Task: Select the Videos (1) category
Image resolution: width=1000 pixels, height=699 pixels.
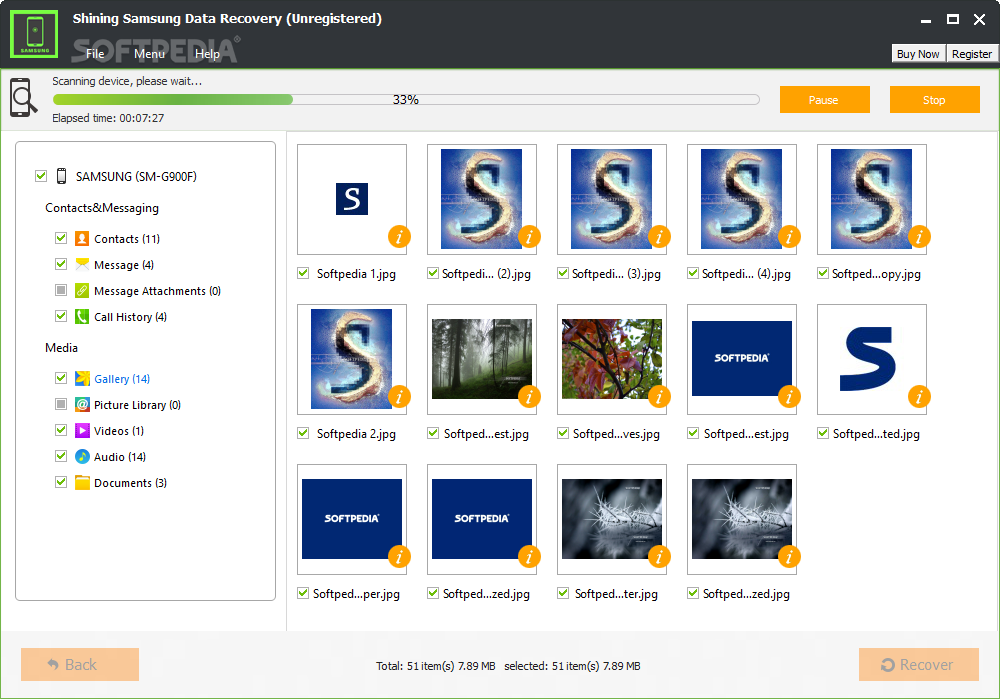Action: click(119, 431)
